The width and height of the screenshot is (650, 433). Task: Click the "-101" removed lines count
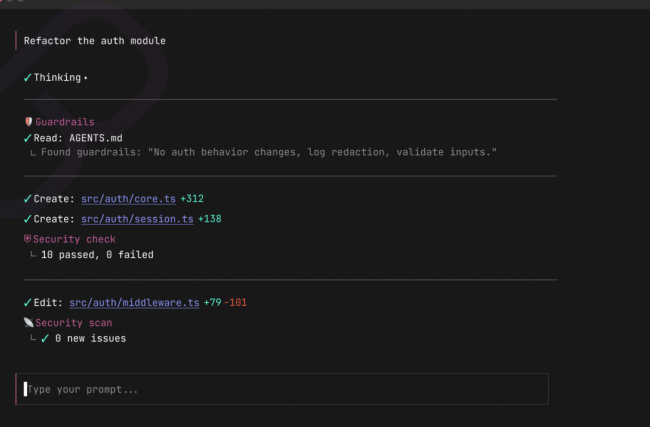[x=235, y=302]
